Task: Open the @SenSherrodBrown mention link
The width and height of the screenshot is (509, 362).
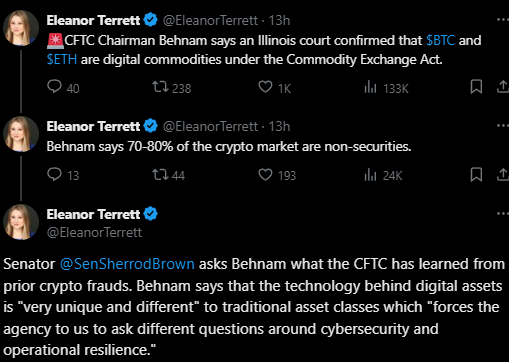Action: coord(127,264)
